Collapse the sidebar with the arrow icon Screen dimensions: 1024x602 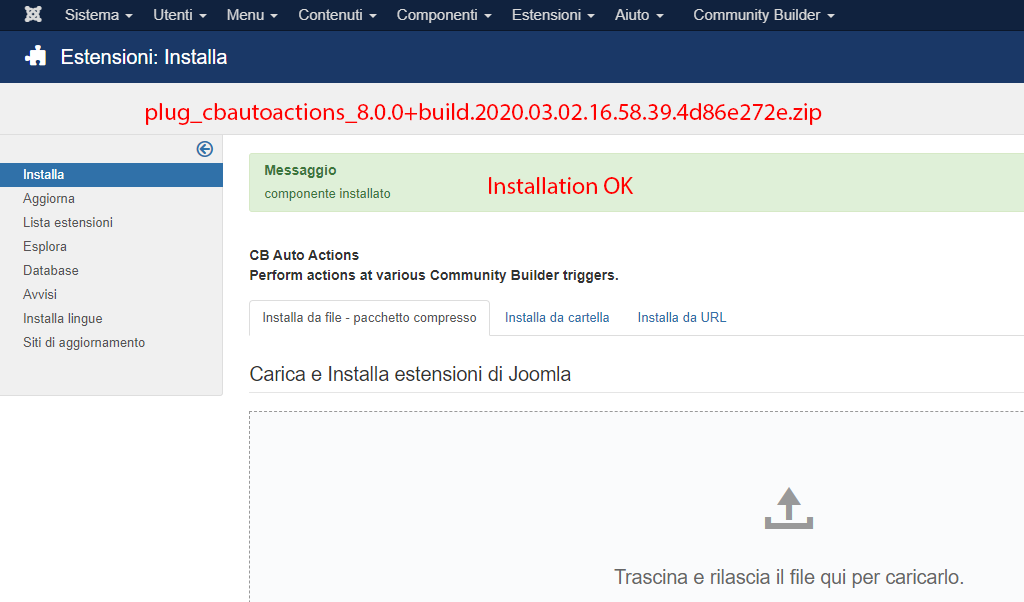[x=204, y=149]
